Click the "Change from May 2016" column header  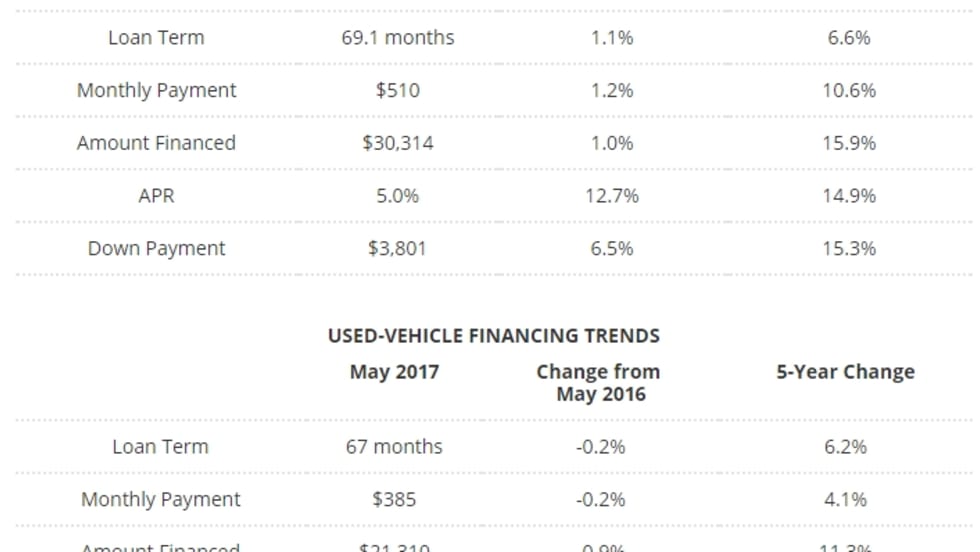pyautogui.click(x=598, y=382)
